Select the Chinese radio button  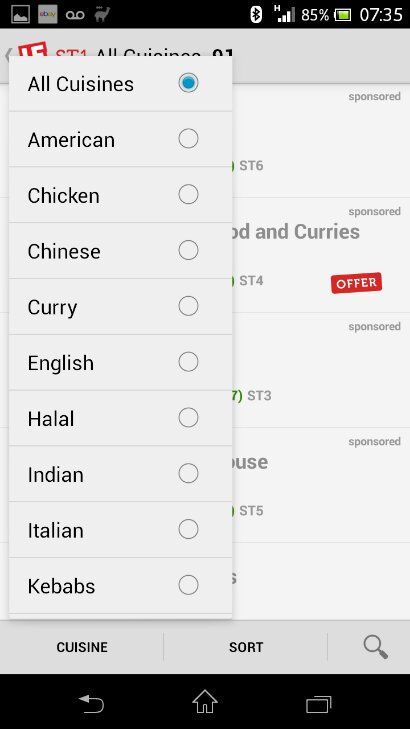[x=188, y=250]
